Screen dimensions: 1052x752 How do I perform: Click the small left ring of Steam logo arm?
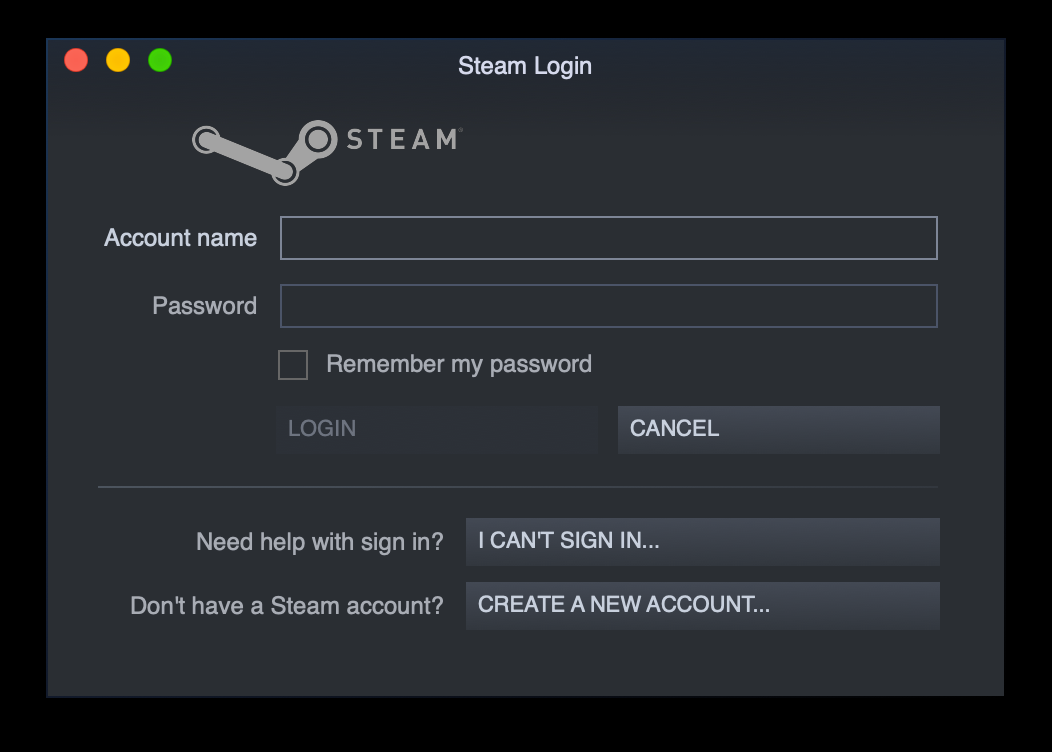pyautogui.click(x=206, y=140)
